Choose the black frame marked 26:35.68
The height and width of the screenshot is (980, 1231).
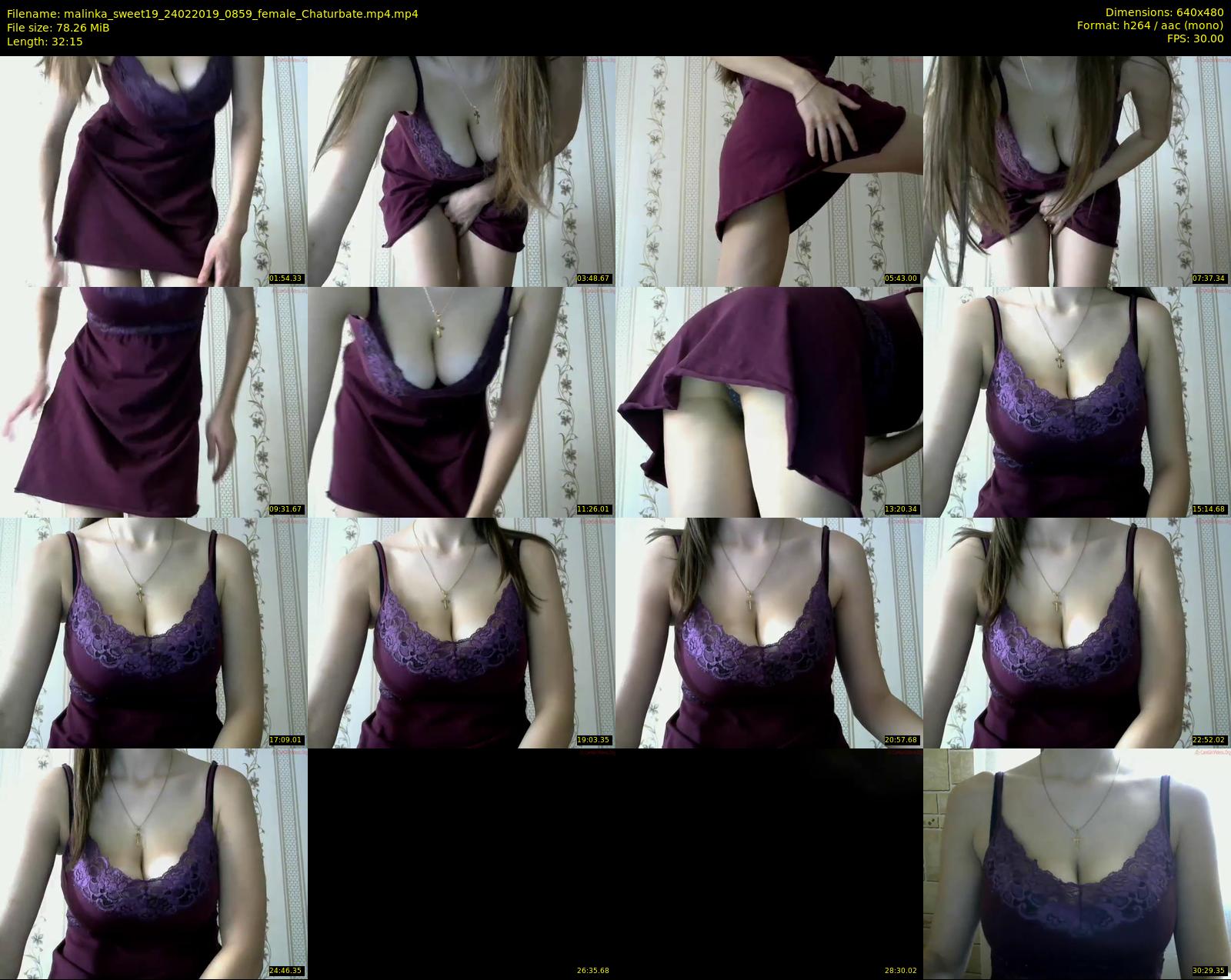click(462, 864)
